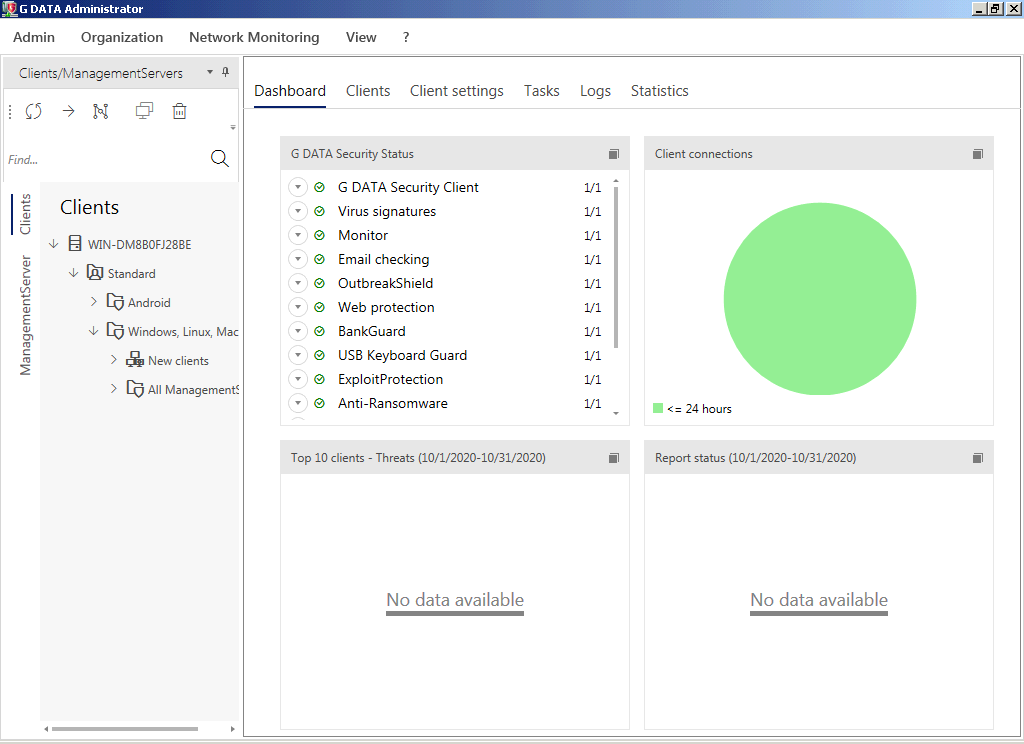1024x744 pixels.
Task: Click the right arrow icon in toolbar
Action: pyautogui.click(x=68, y=111)
